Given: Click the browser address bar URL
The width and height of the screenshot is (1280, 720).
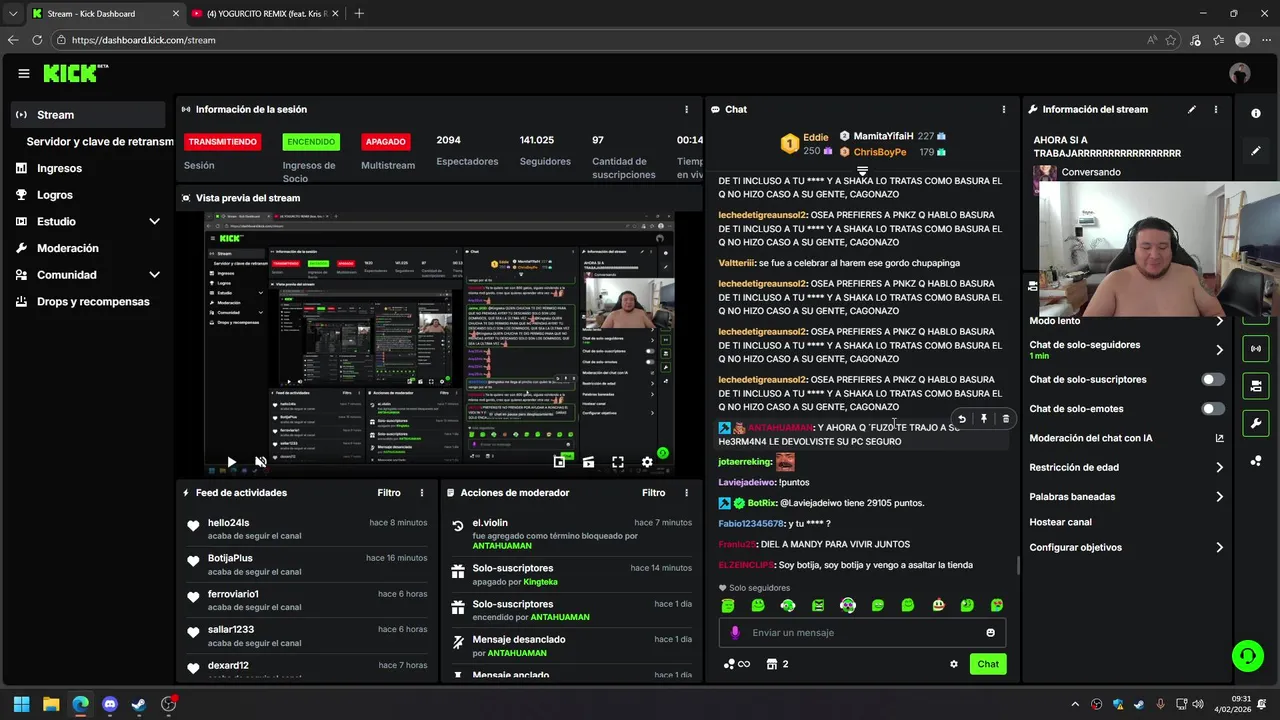Looking at the screenshot, I should 144,40.
